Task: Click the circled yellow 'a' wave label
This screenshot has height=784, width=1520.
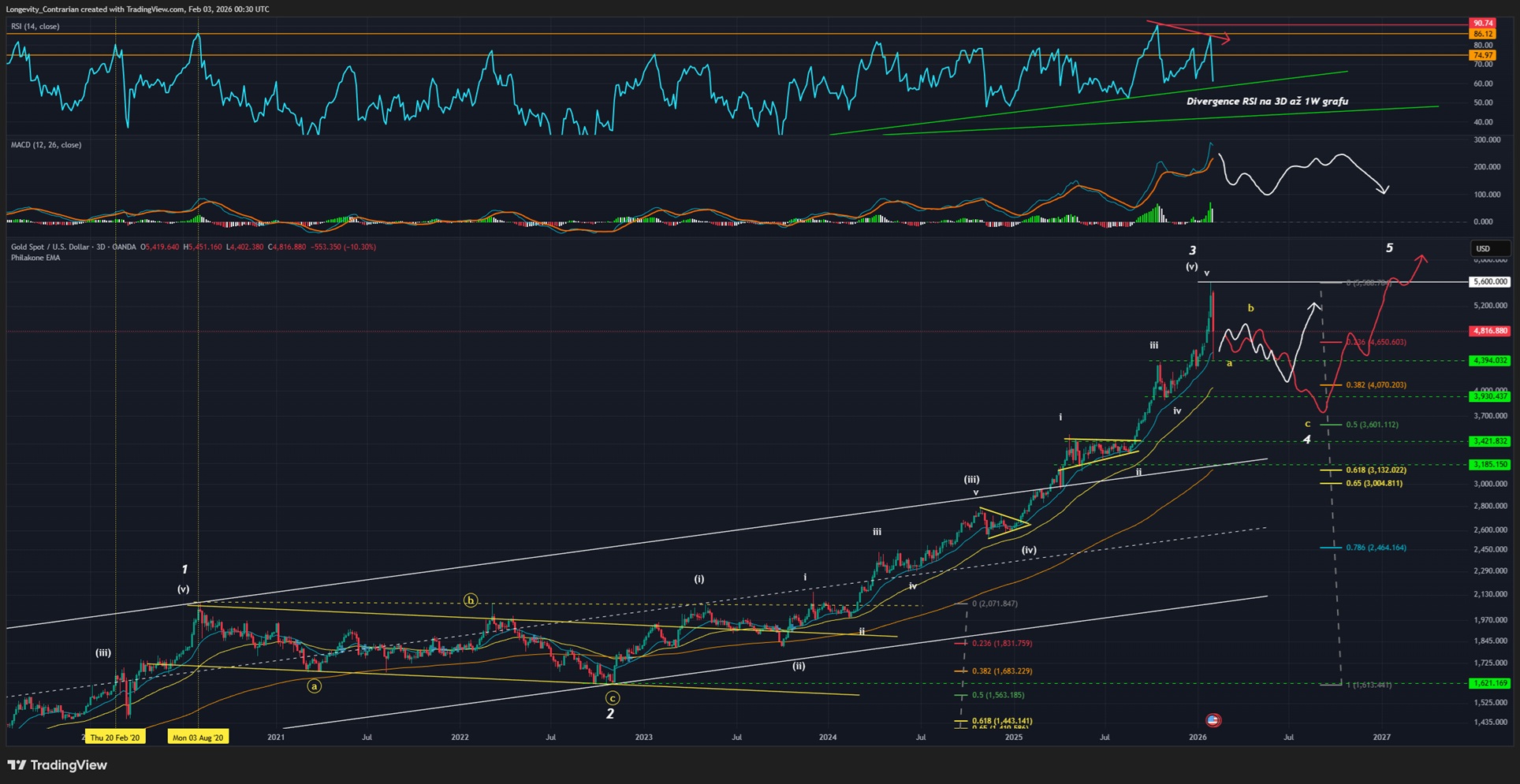Action: click(314, 686)
